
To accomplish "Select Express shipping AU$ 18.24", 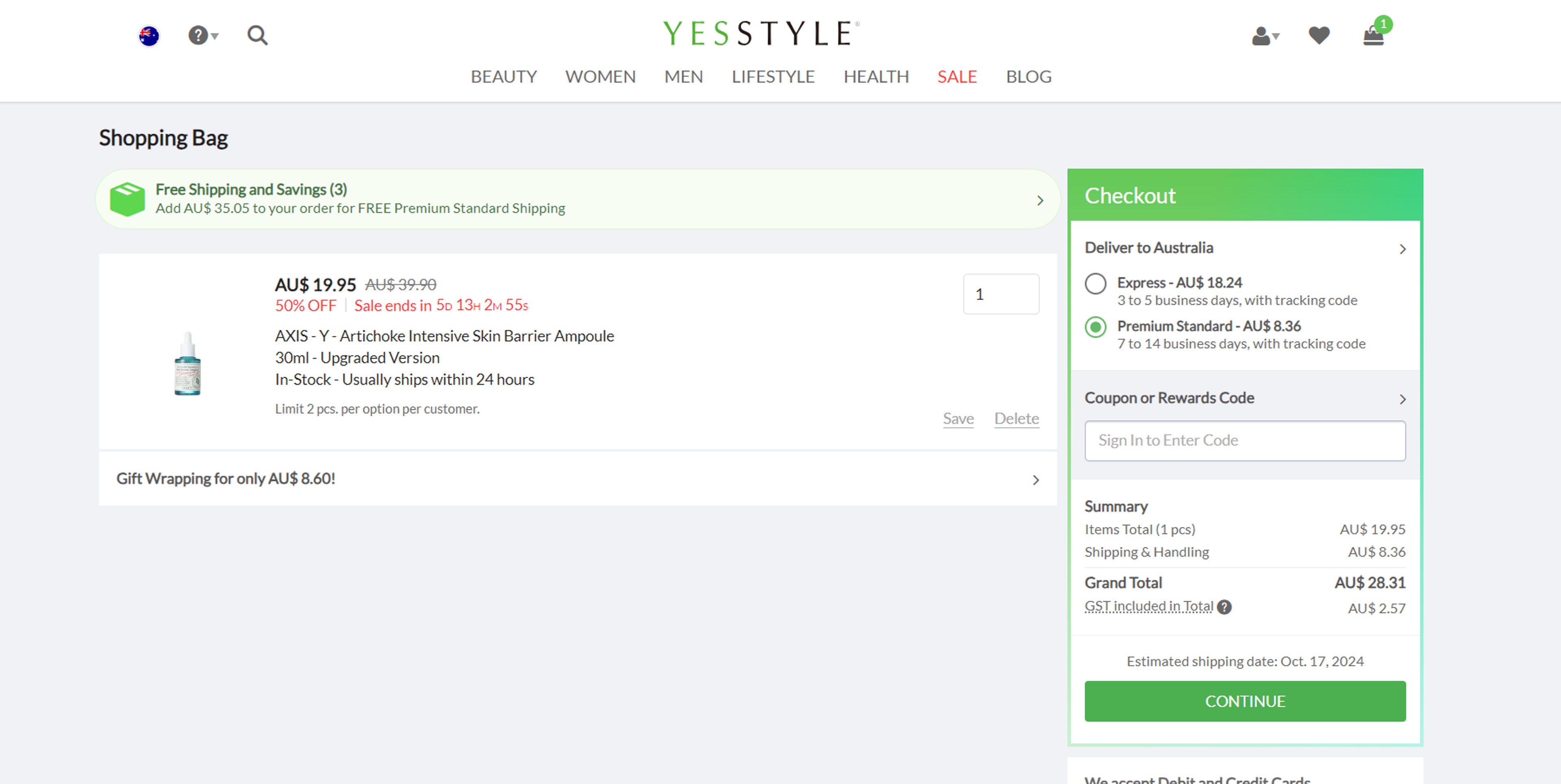I will [x=1095, y=283].
